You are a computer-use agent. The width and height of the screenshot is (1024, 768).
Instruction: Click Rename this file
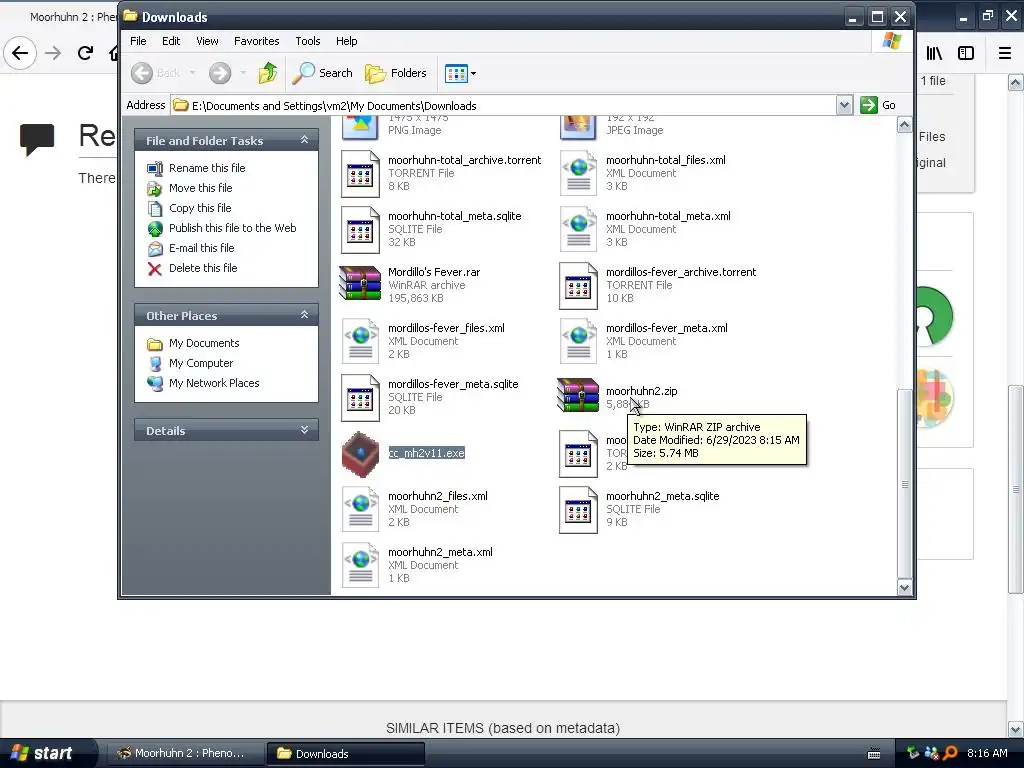coord(207,168)
